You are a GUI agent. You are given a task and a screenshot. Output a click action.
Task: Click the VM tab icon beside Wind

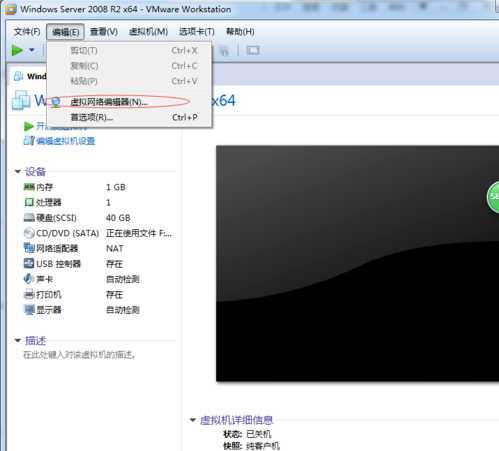(18, 76)
